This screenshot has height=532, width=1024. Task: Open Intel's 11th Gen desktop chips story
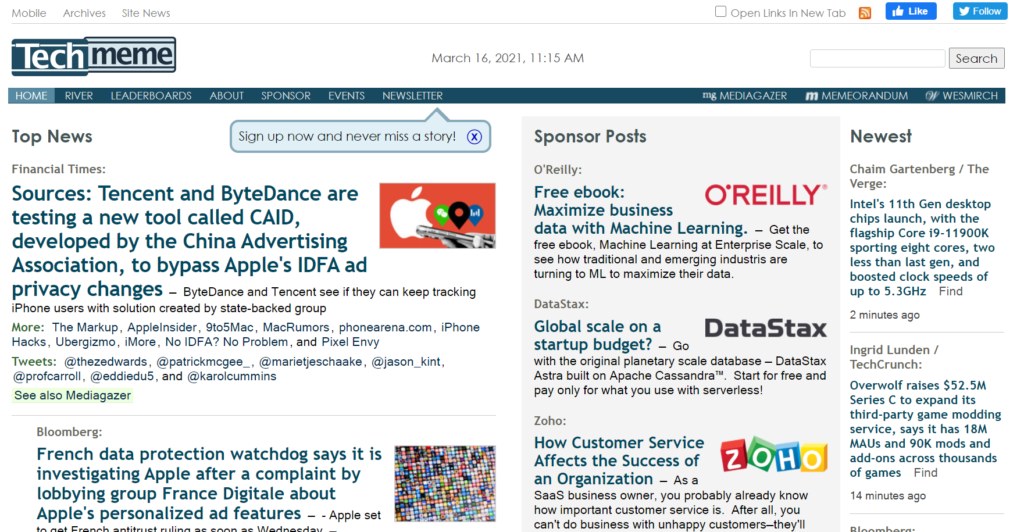[921, 247]
